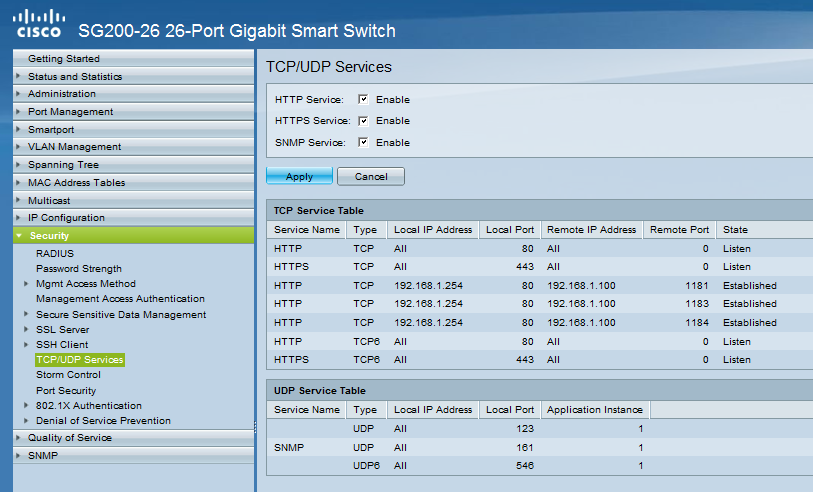This screenshot has width=813, height=492.
Task: Open the VLAN Management menu
Action: click(133, 147)
